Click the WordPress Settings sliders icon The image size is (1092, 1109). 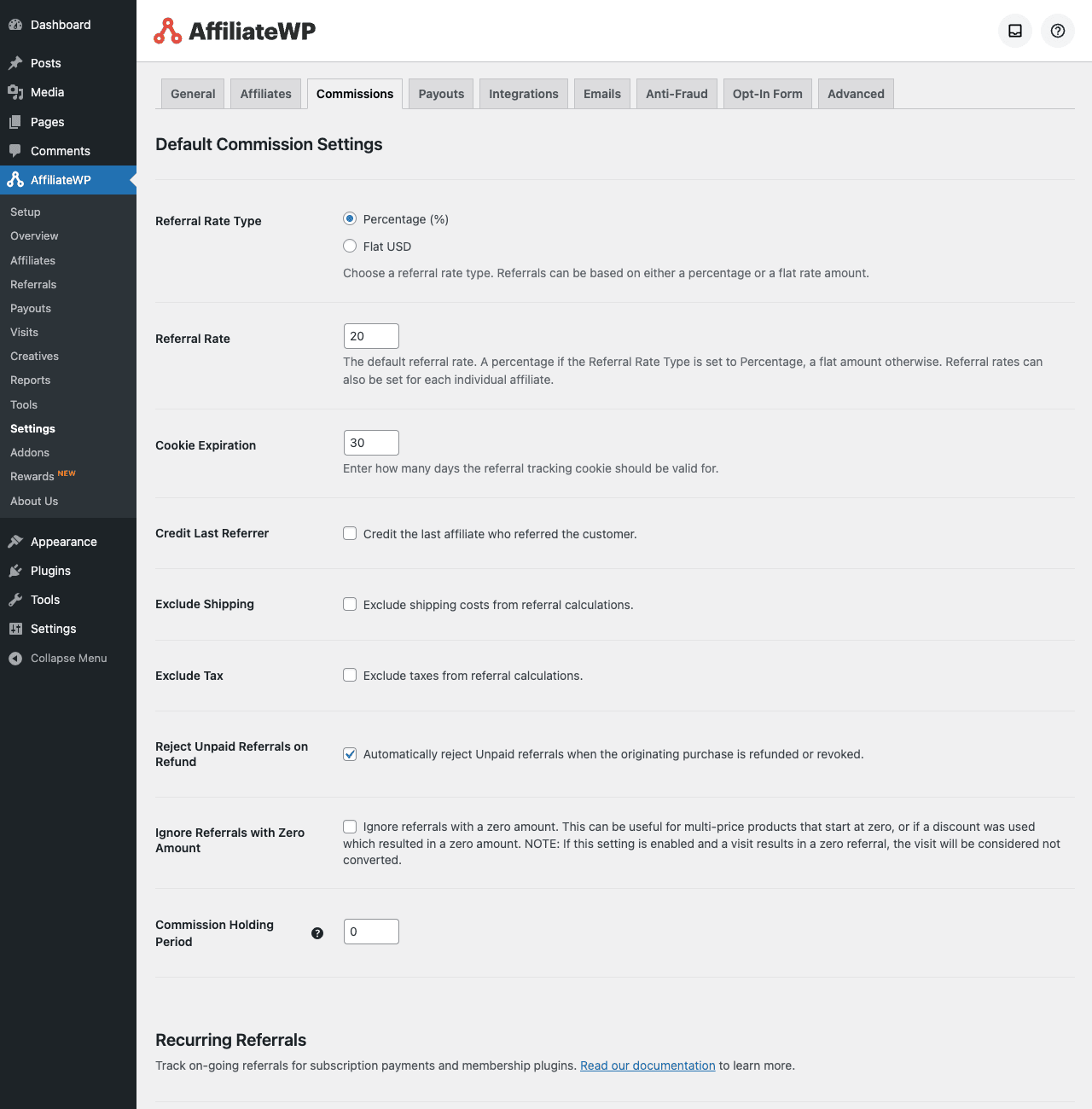pos(15,629)
